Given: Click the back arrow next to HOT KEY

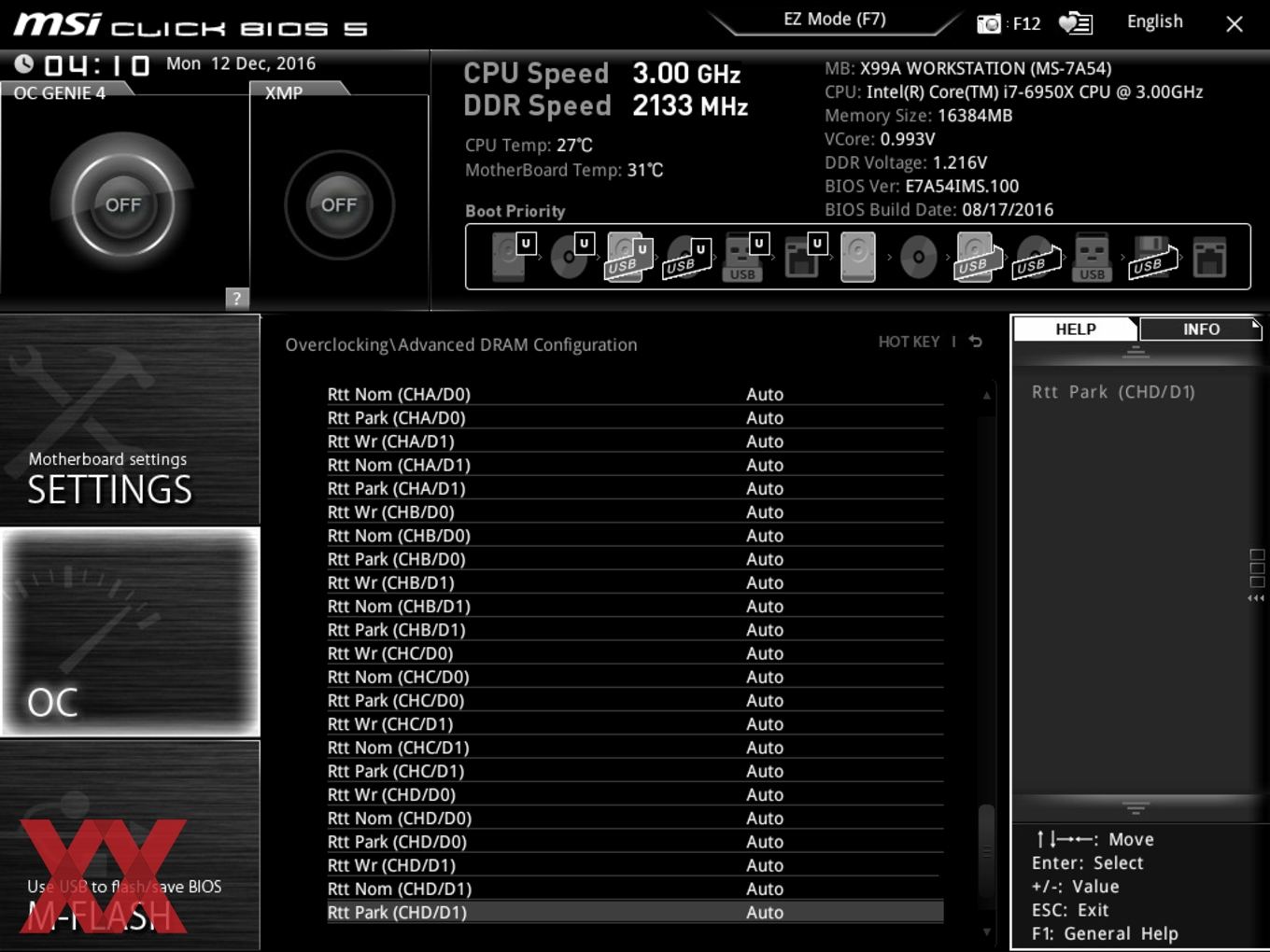Looking at the screenshot, I should [975, 342].
